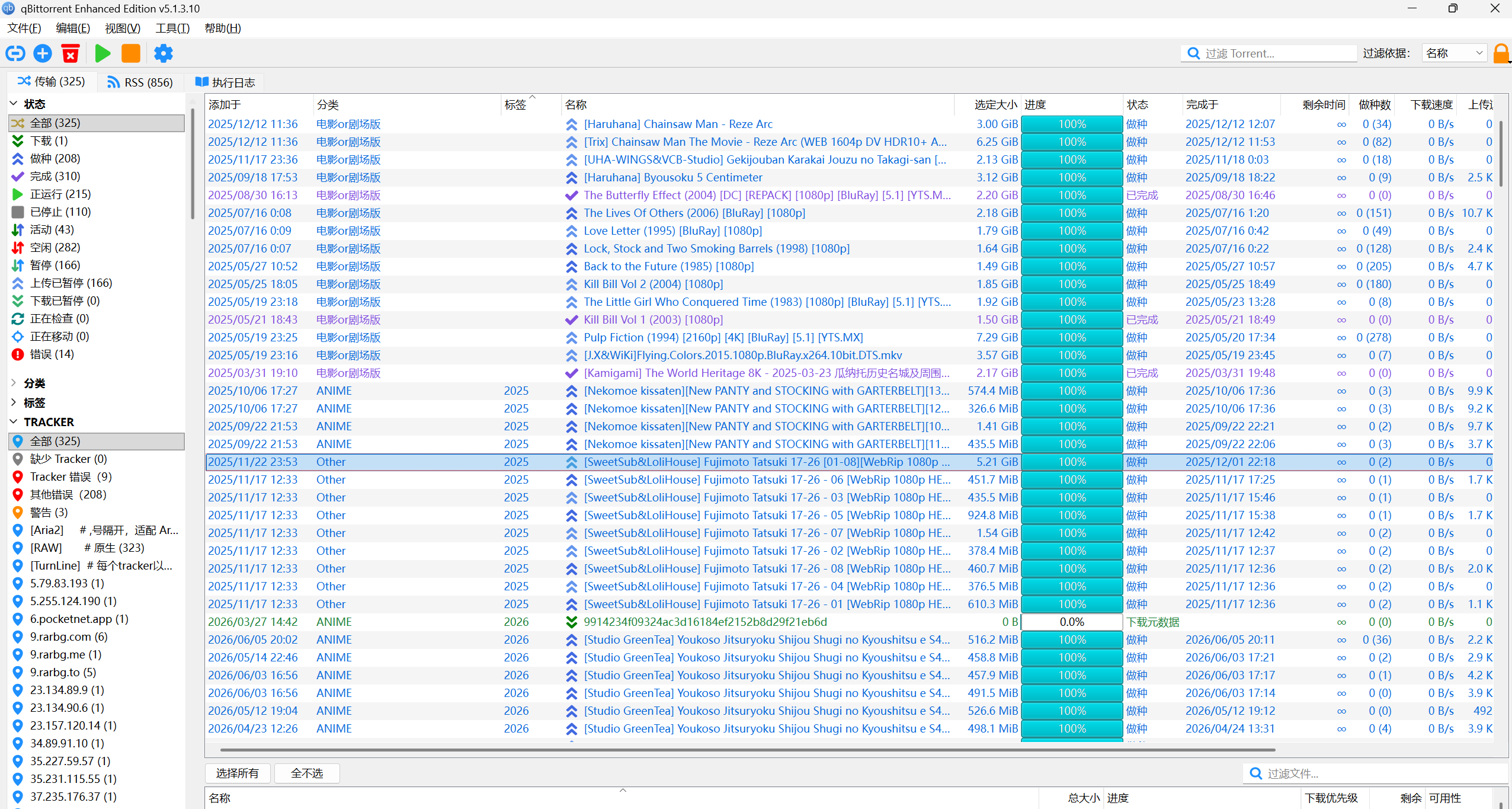Switch to the 传输 (325) tab
Screen dimensions: 1512x809
[x=52, y=82]
